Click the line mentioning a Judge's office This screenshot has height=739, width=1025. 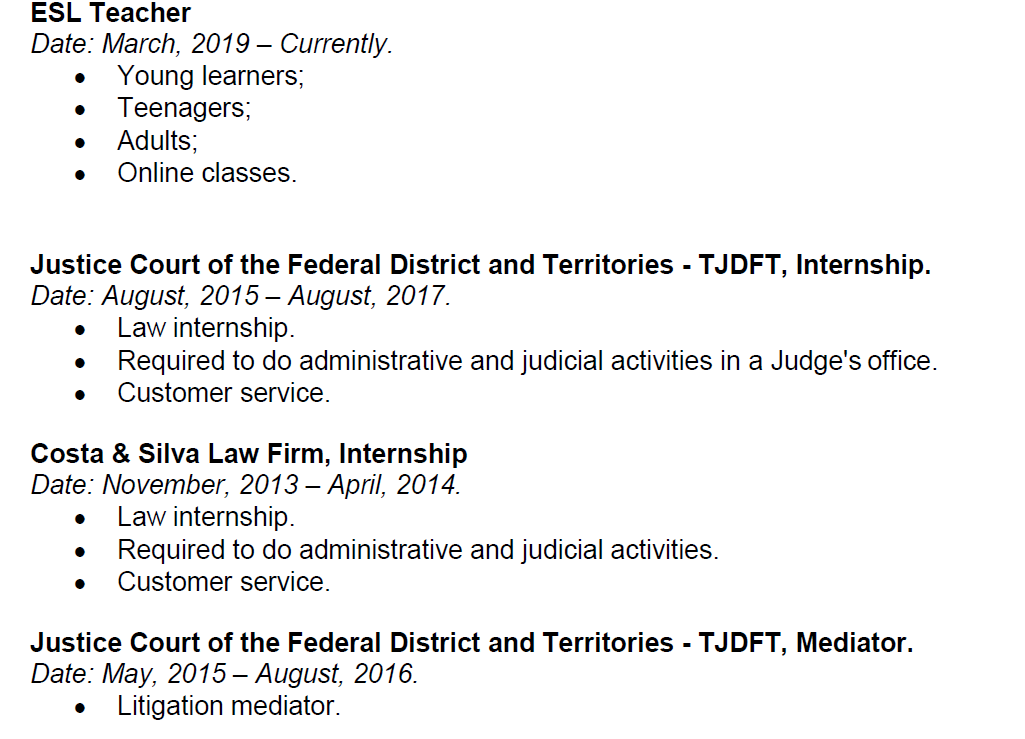(x=527, y=361)
